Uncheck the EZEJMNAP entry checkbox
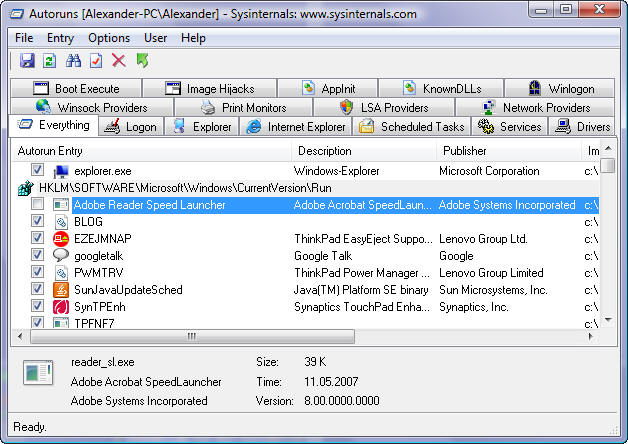The height and width of the screenshot is (444, 628). click(x=37, y=237)
